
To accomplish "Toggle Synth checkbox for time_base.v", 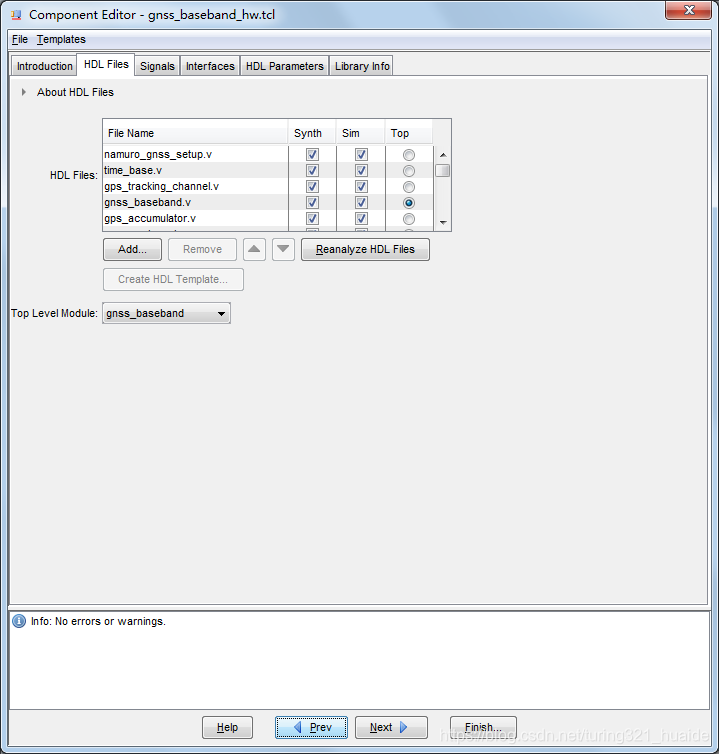I will tap(312, 171).
